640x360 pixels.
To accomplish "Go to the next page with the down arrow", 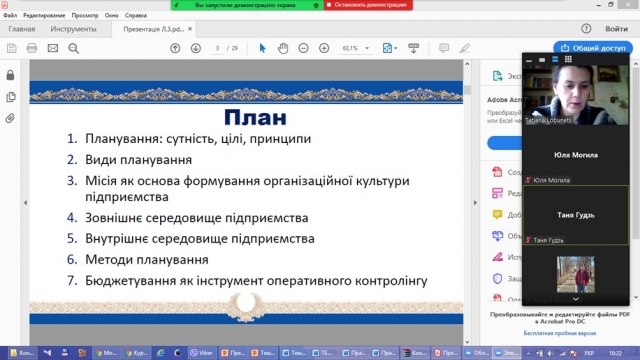I will tap(196, 48).
